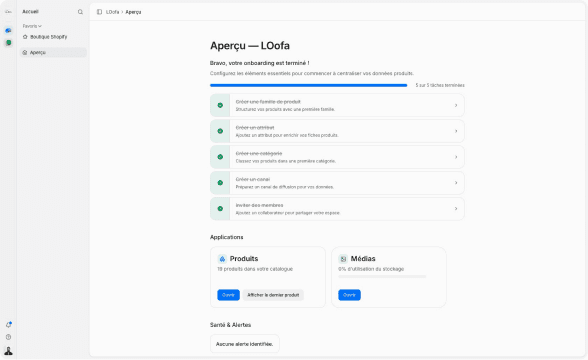Click green check for Créer une catégorie
This screenshot has width=588, height=360.
coord(220,157)
